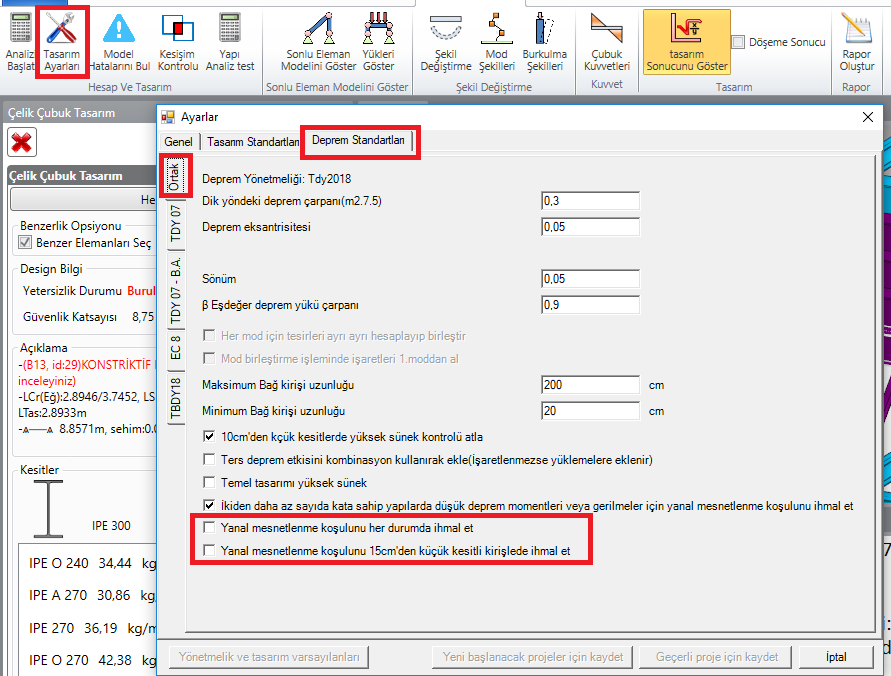Uncheck 10cm'den küçük kesitlerde yüksek sünek kontrolü
Viewport: 891px width, 676px height.
209,437
